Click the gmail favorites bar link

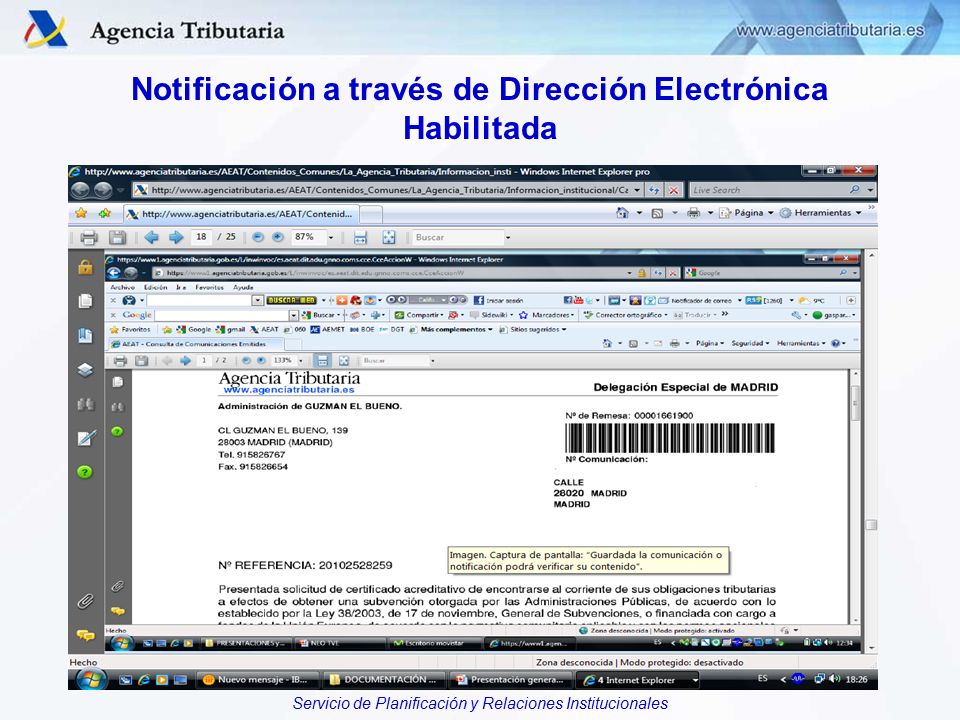[230, 329]
